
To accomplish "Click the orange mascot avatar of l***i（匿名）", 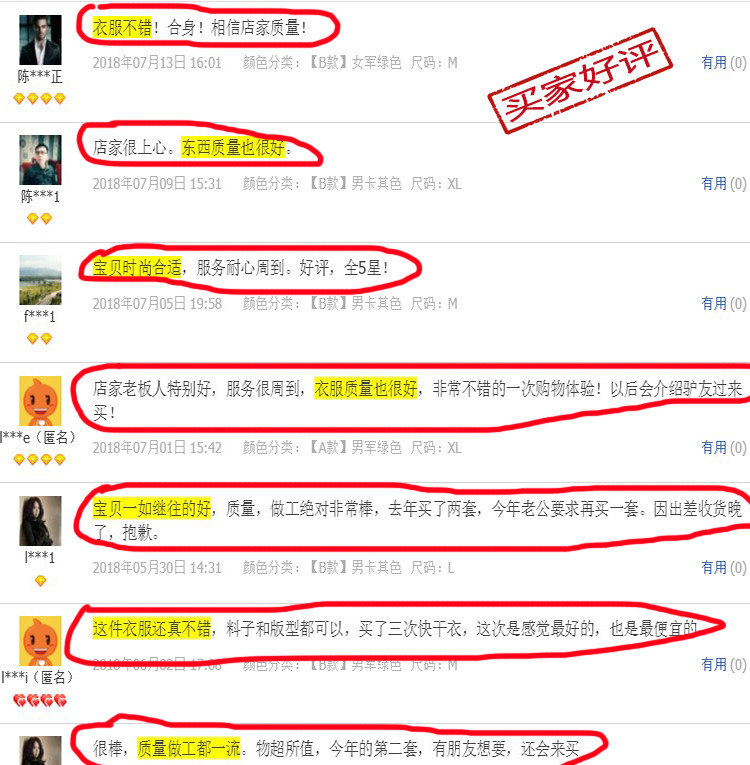I will 40,641.
